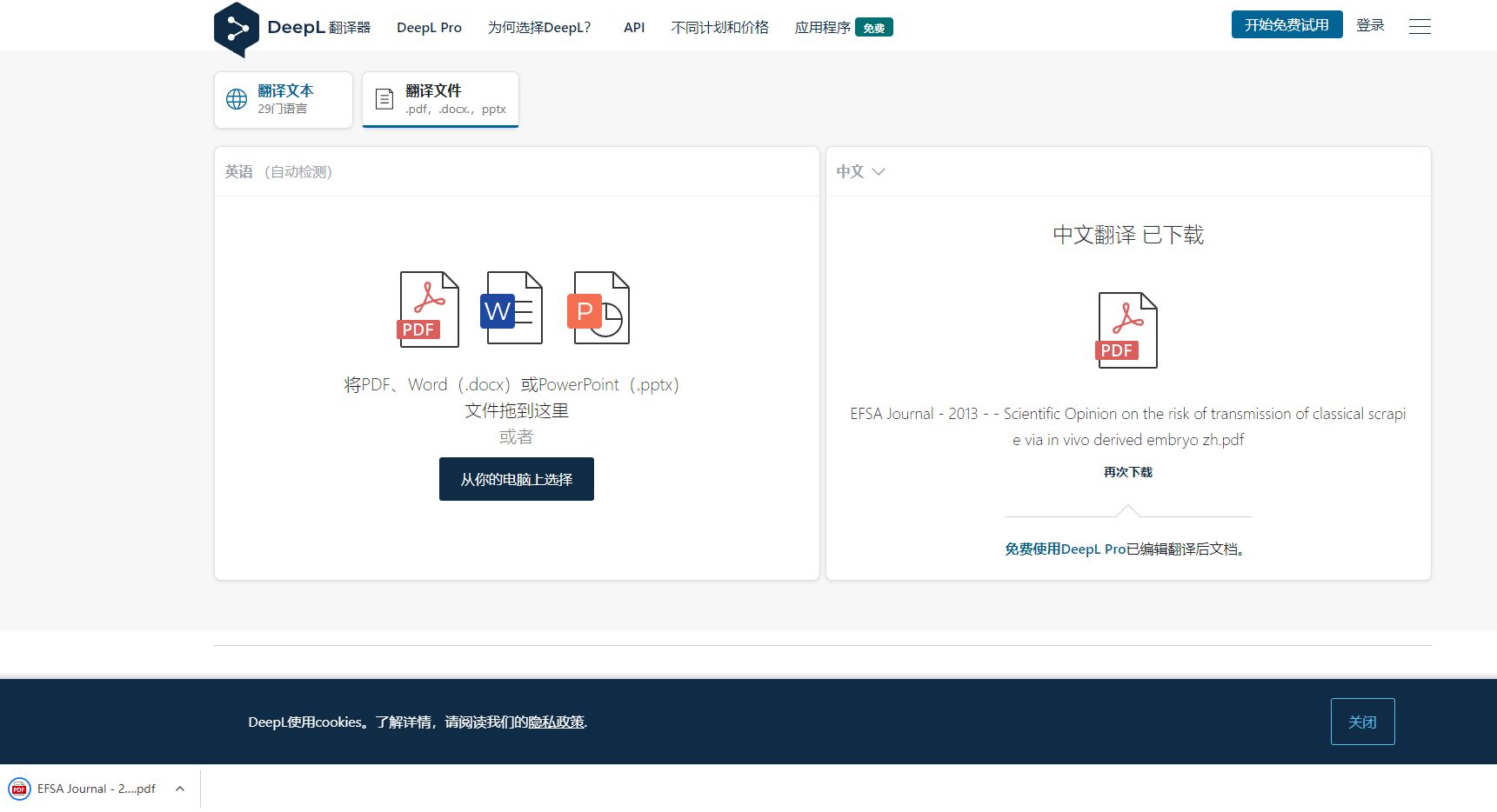Click the PDF file icon in upload area

tap(429, 309)
